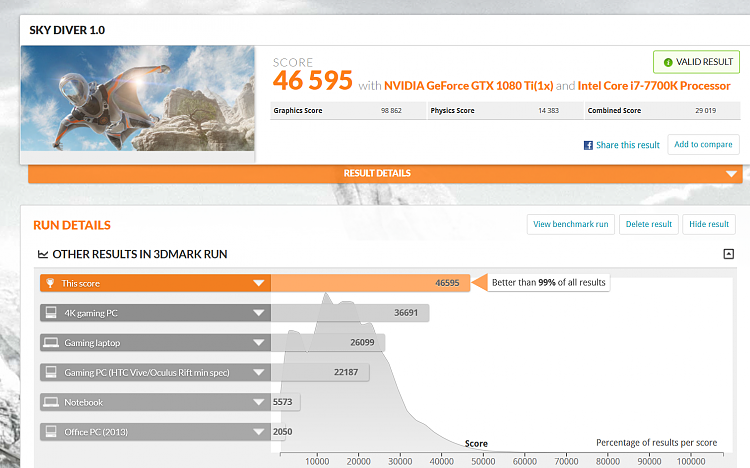Viewport: 750px width, 468px height.
Task: Click the Notebook row label
Action: [84, 402]
